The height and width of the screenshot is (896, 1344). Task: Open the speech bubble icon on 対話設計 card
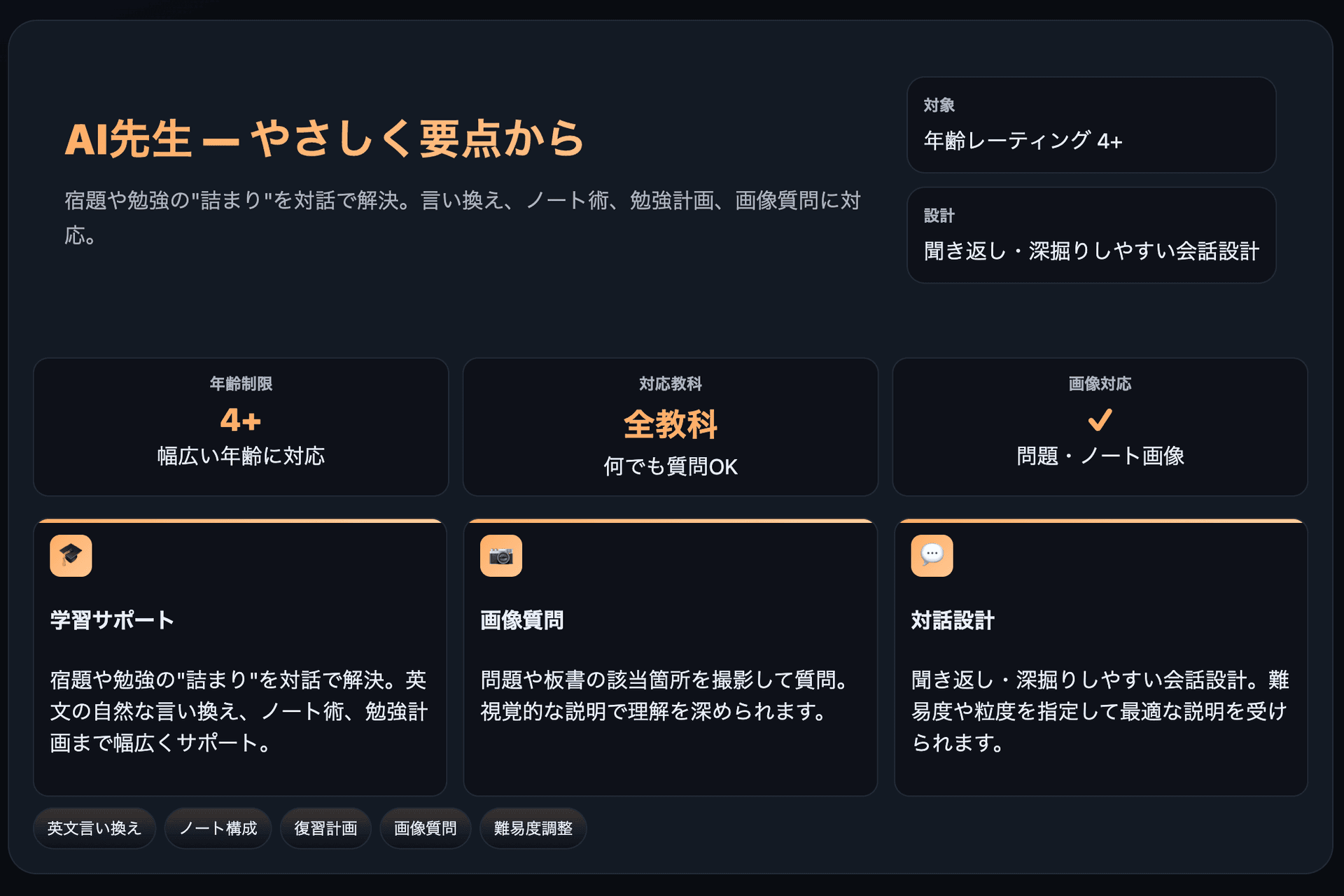[x=931, y=554]
